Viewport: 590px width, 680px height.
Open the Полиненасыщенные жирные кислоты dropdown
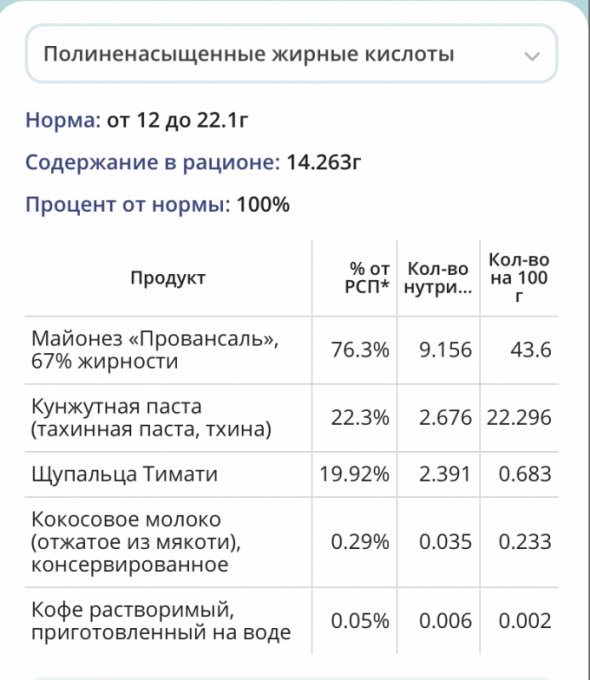tap(291, 54)
